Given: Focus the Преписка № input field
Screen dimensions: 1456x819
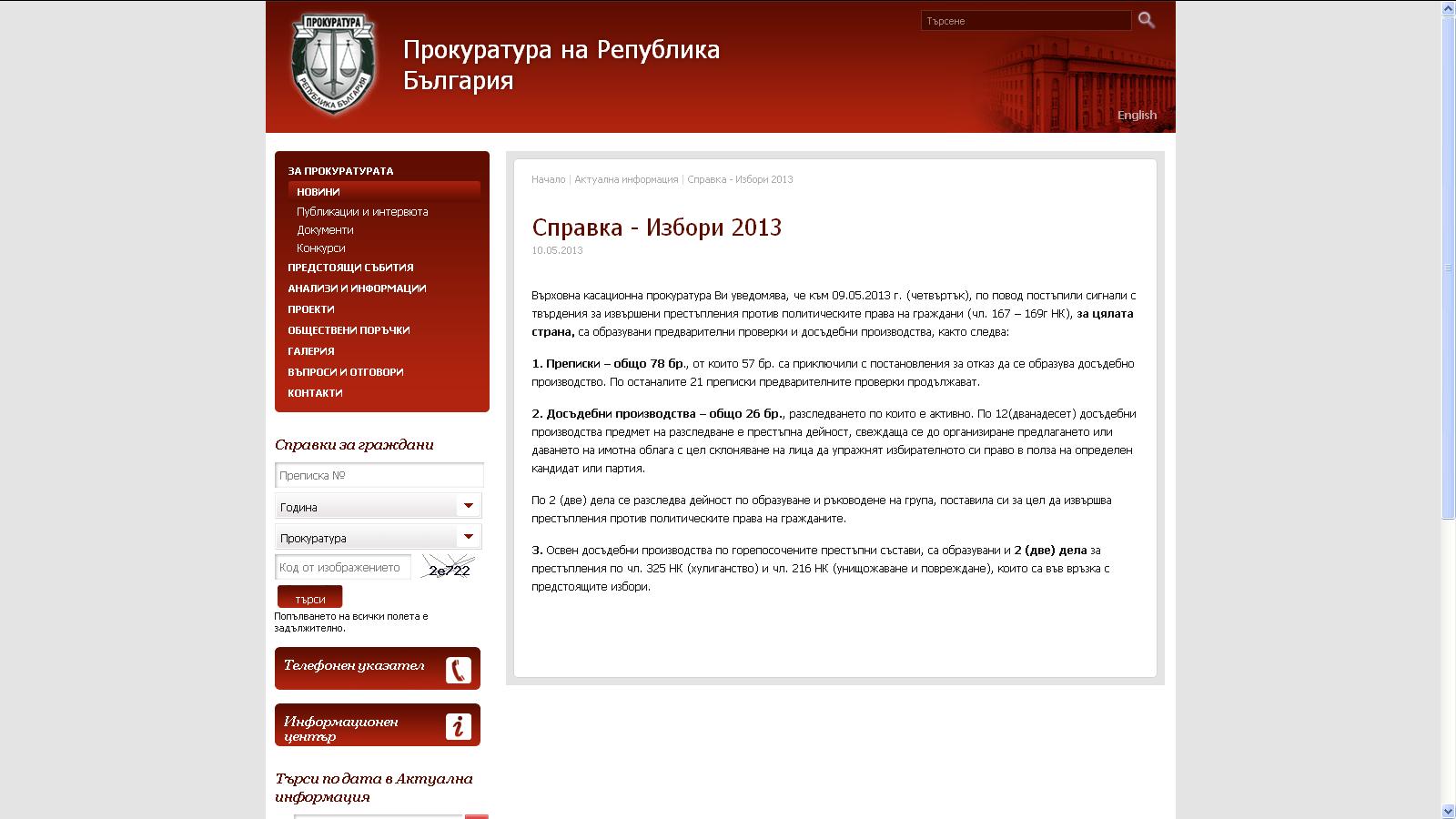Looking at the screenshot, I should pos(379,475).
